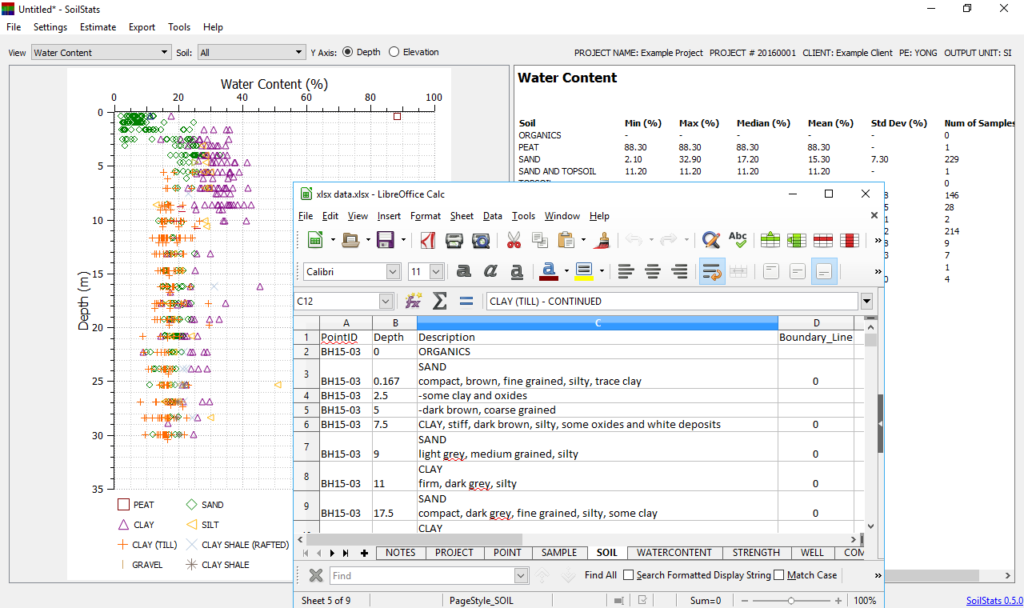Click the Find All button
1024x608 pixels.
600,575
